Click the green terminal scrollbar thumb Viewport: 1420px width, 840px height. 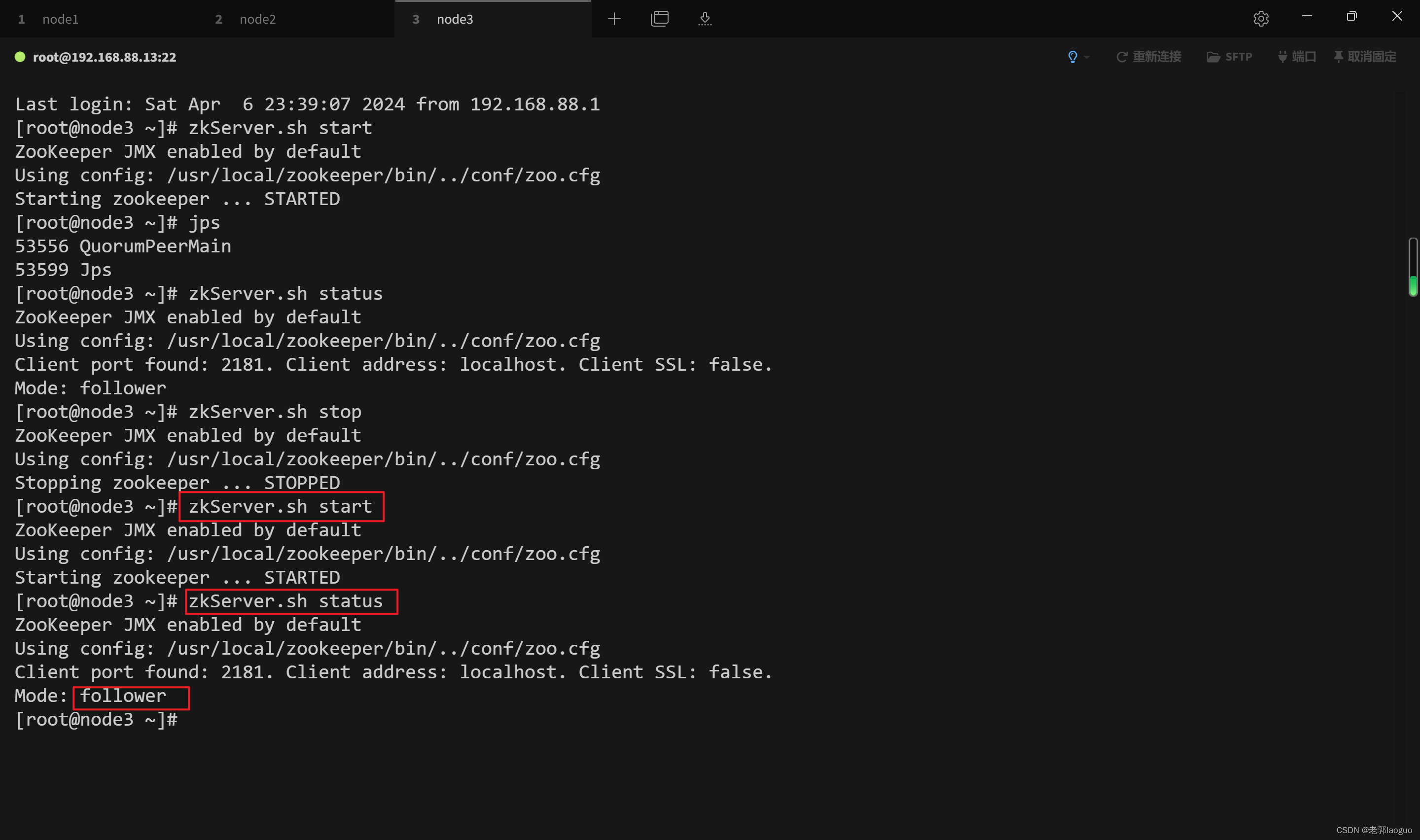click(1413, 285)
